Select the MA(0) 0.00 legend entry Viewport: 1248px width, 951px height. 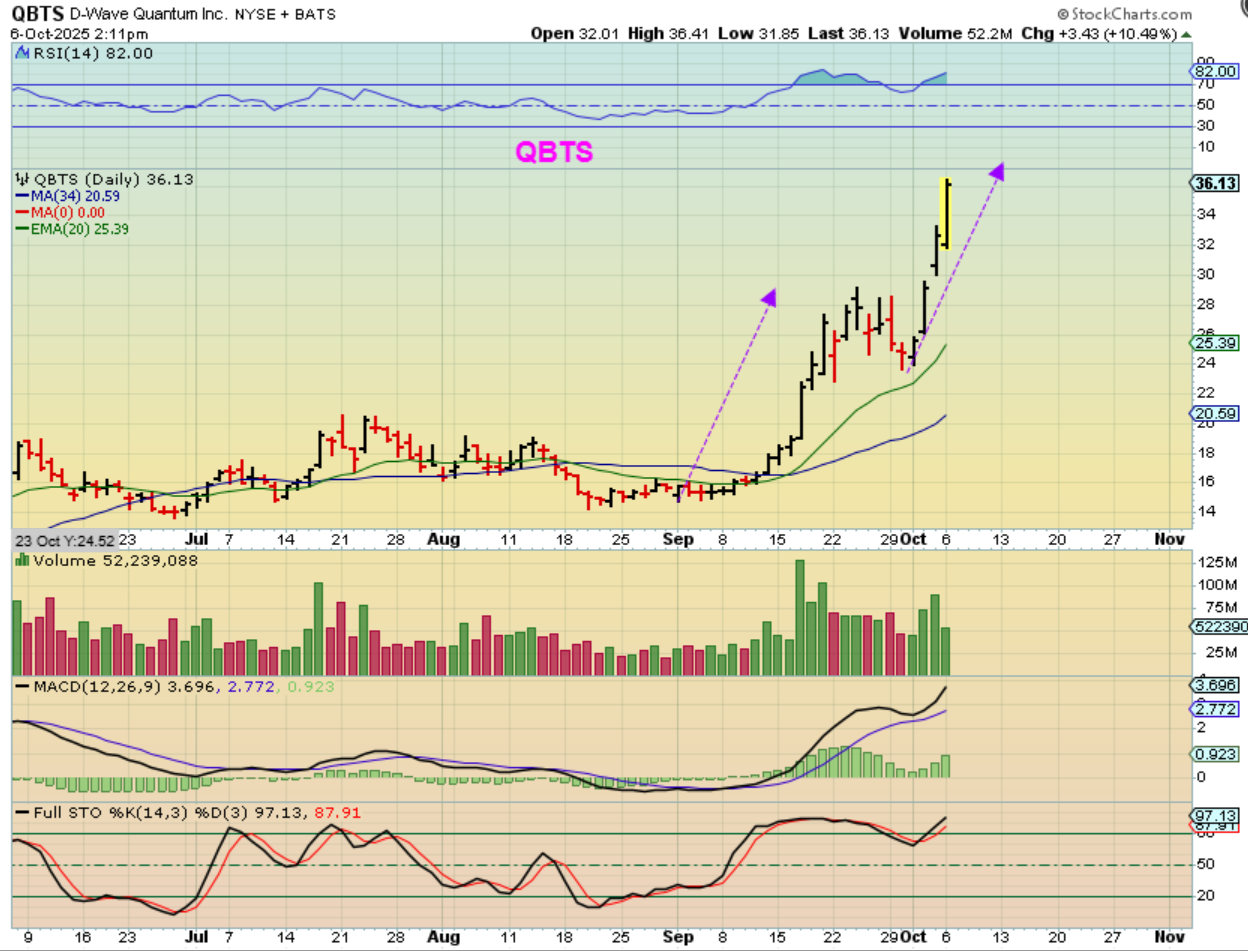(x=61, y=212)
